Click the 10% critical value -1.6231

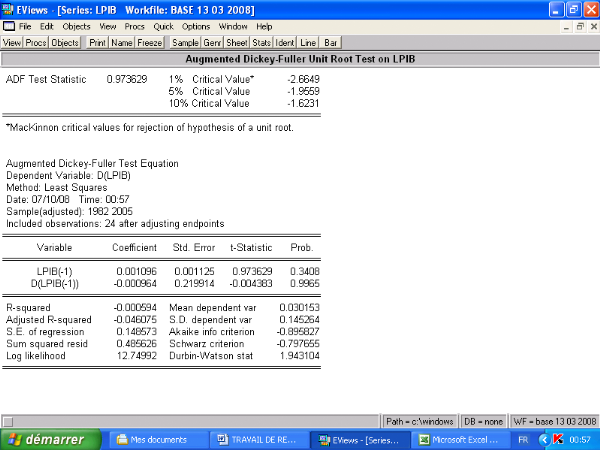[303, 103]
